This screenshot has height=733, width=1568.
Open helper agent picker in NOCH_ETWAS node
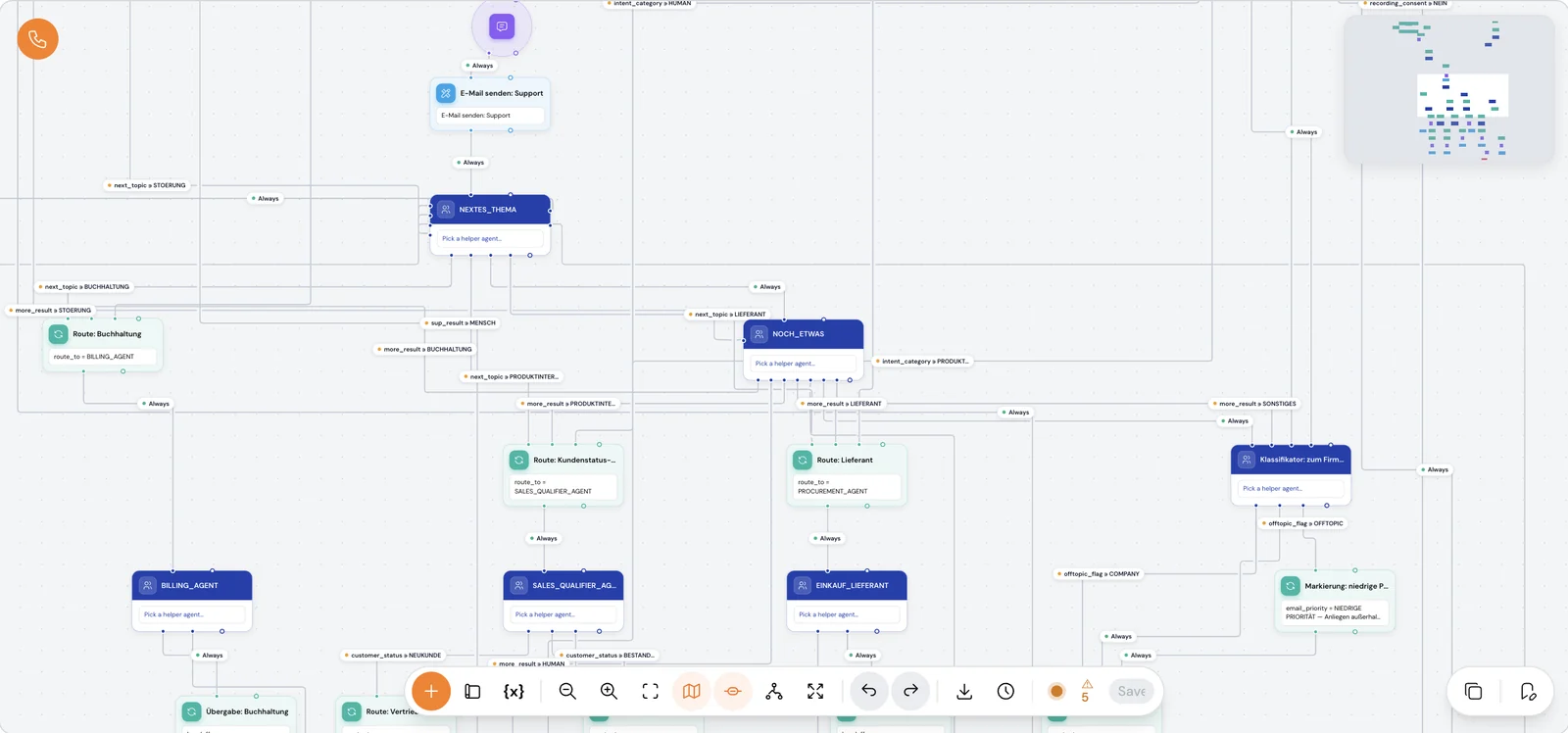[x=804, y=364]
